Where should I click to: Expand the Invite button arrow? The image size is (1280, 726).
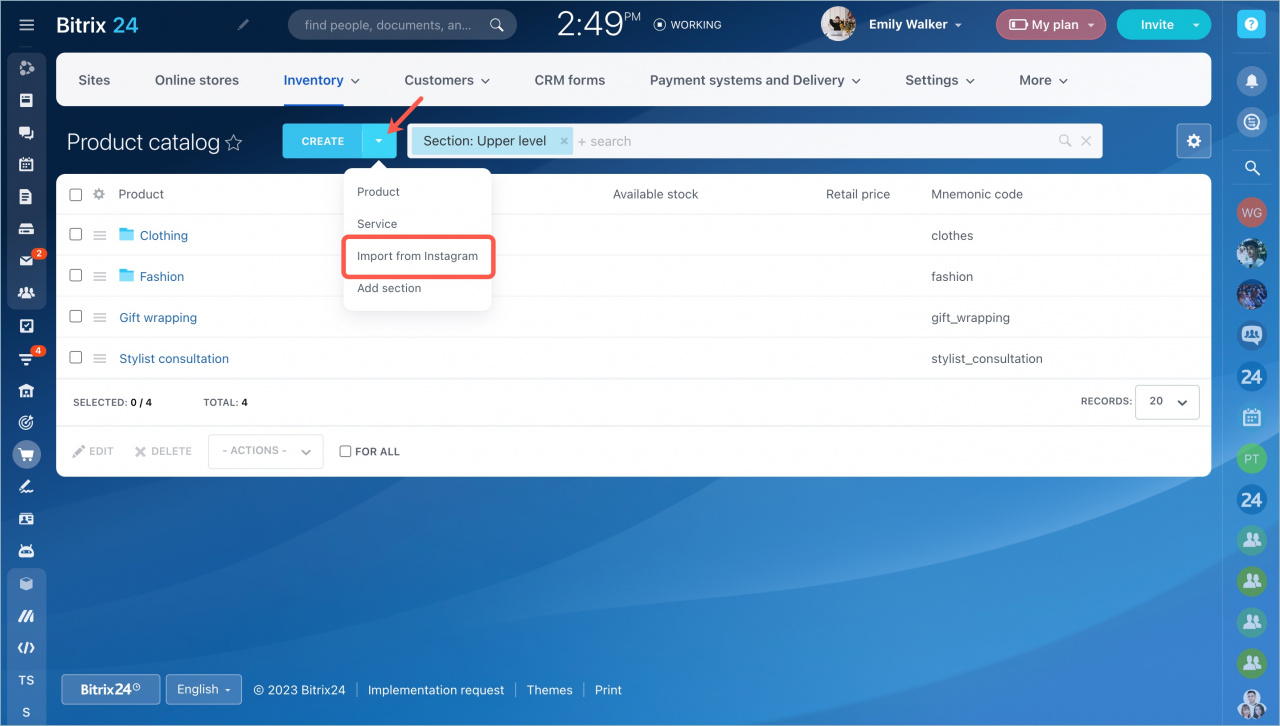[1198, 25]
